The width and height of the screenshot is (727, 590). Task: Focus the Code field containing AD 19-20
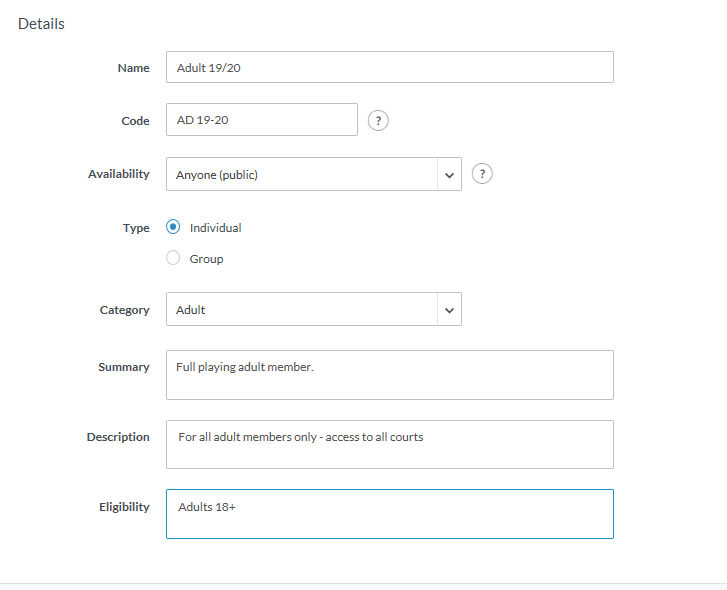pyautogui.click(x=261, y=120)
